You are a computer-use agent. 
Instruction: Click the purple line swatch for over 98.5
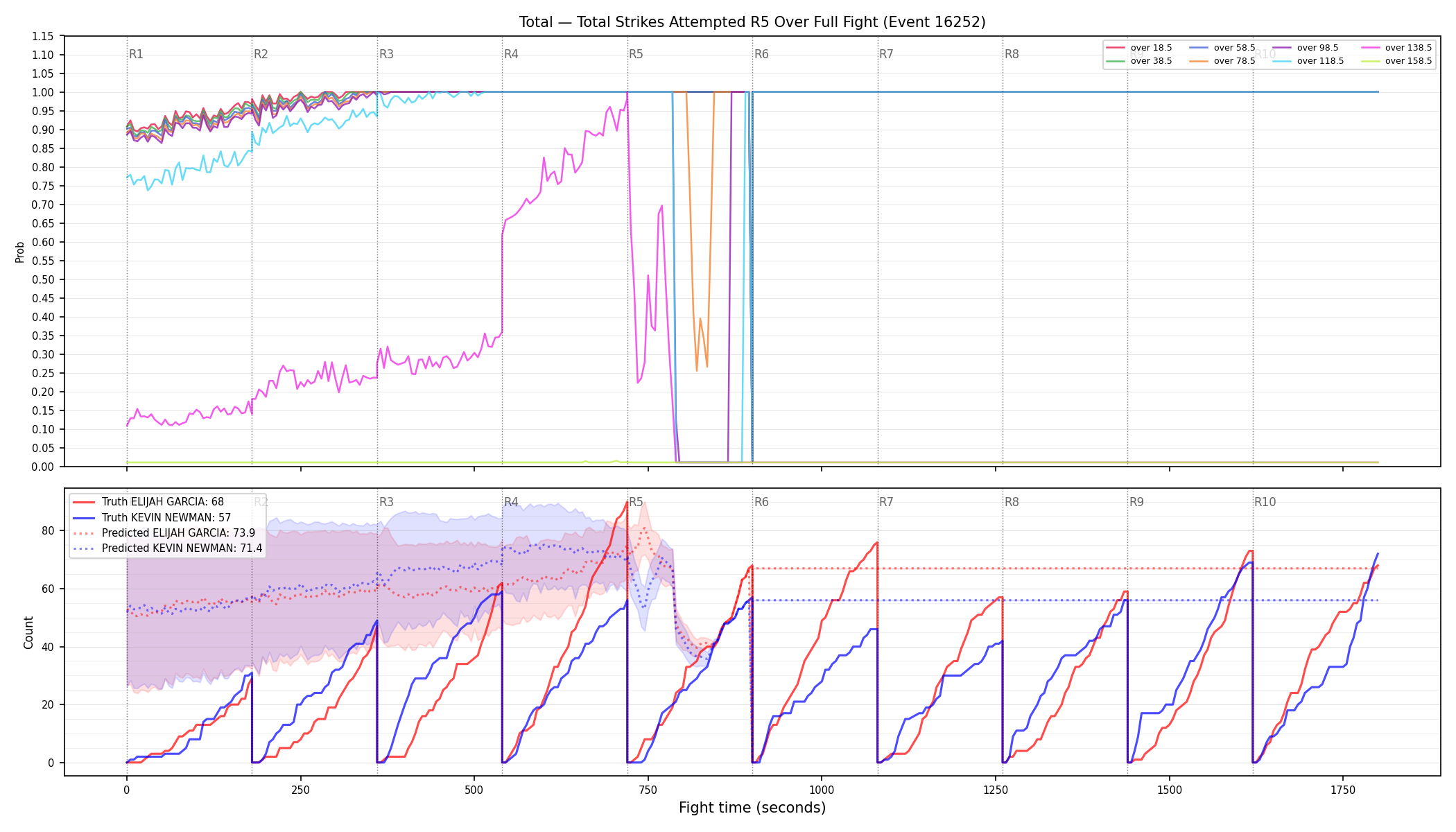tap(1282, 48)
